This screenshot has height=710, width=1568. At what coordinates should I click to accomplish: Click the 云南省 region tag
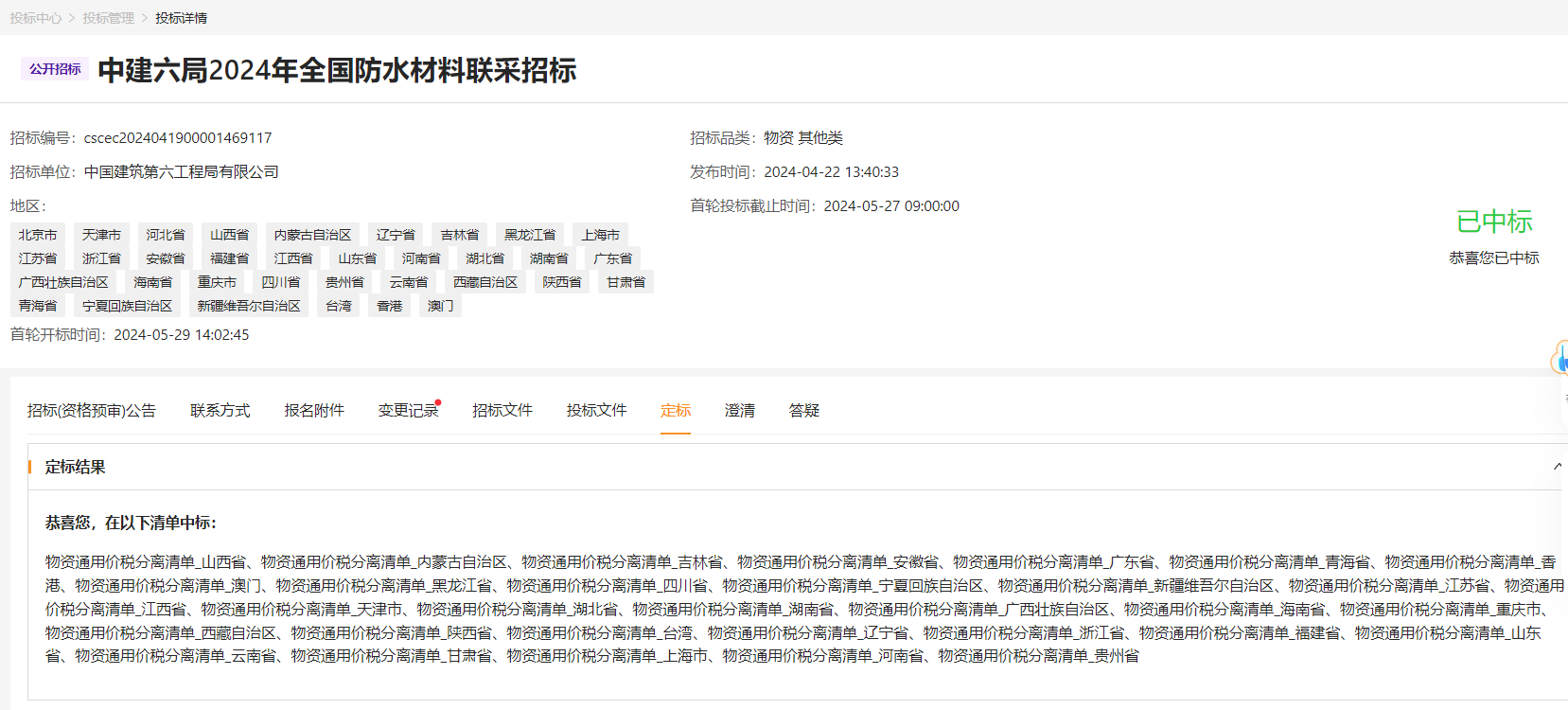(x=409, y=282)
